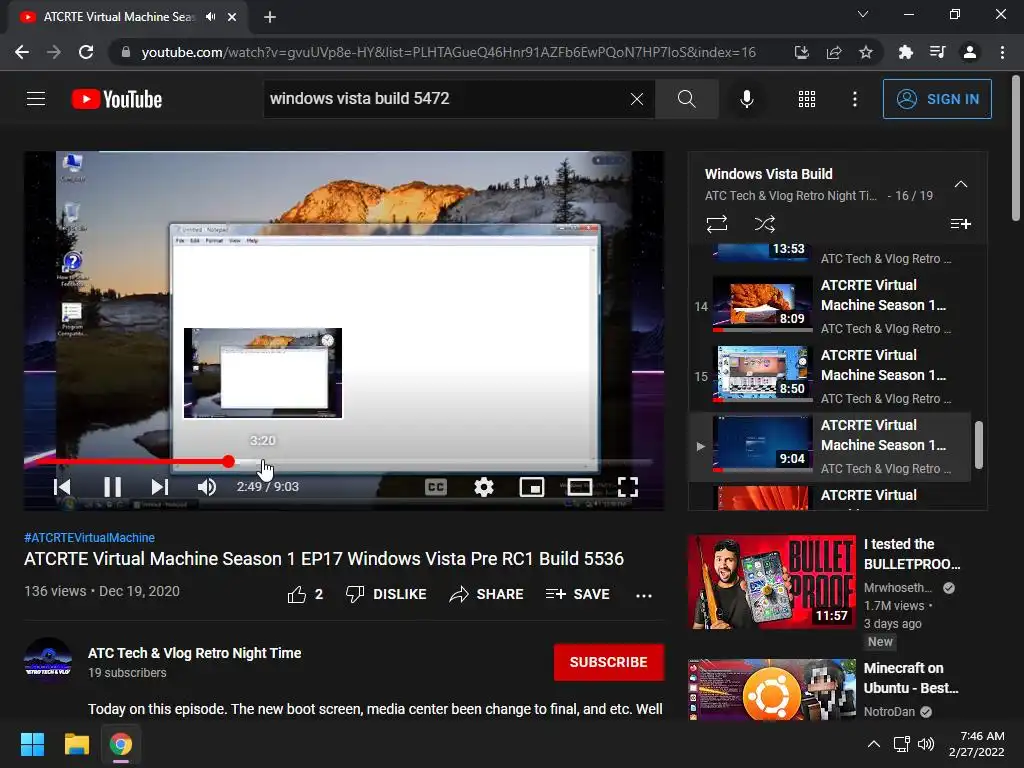1024x768 pixels.
Task: Open the YouTube guide hamburger menu
Action: [36, 99]
